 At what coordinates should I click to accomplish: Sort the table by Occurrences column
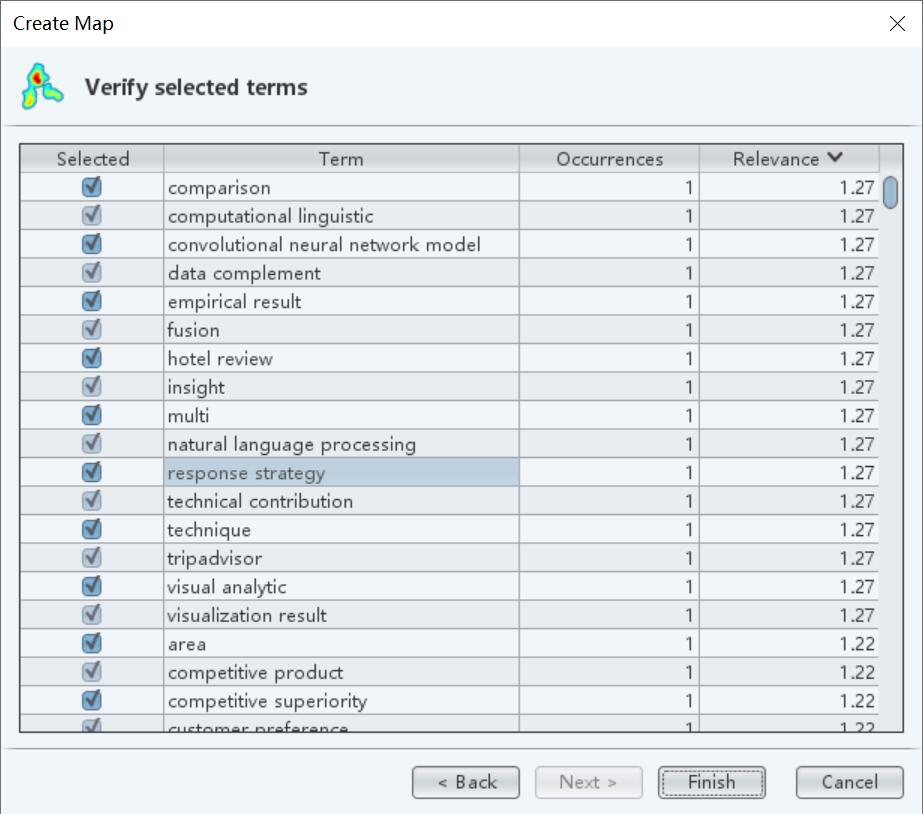pyautogui.click(x=609, y=159)
